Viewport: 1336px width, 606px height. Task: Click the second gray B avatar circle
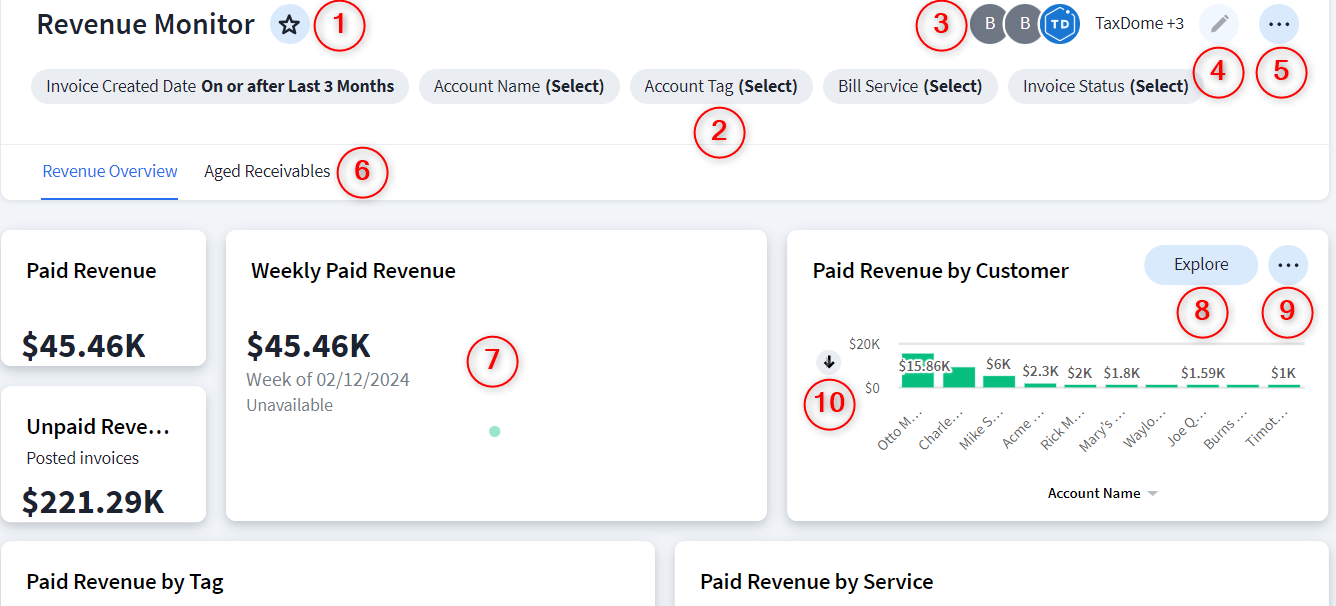click(1023, 23)
